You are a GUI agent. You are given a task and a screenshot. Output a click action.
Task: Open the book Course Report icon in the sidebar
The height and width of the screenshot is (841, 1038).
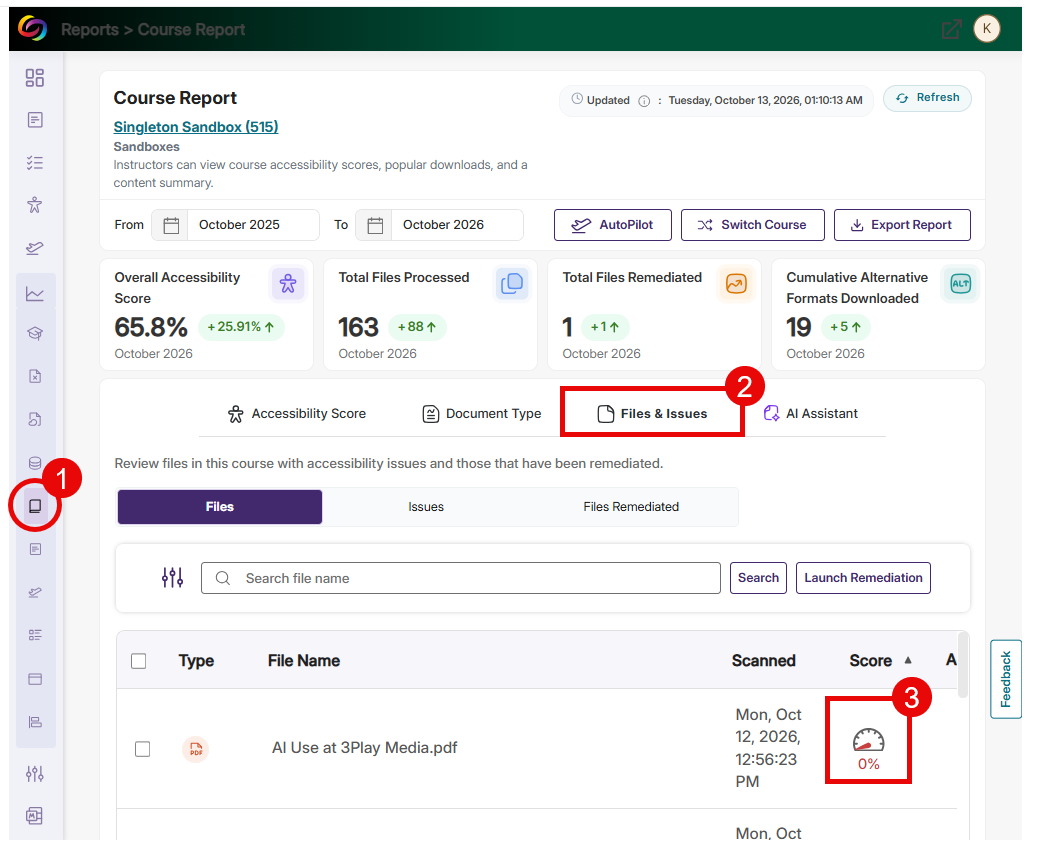point(35,507)
